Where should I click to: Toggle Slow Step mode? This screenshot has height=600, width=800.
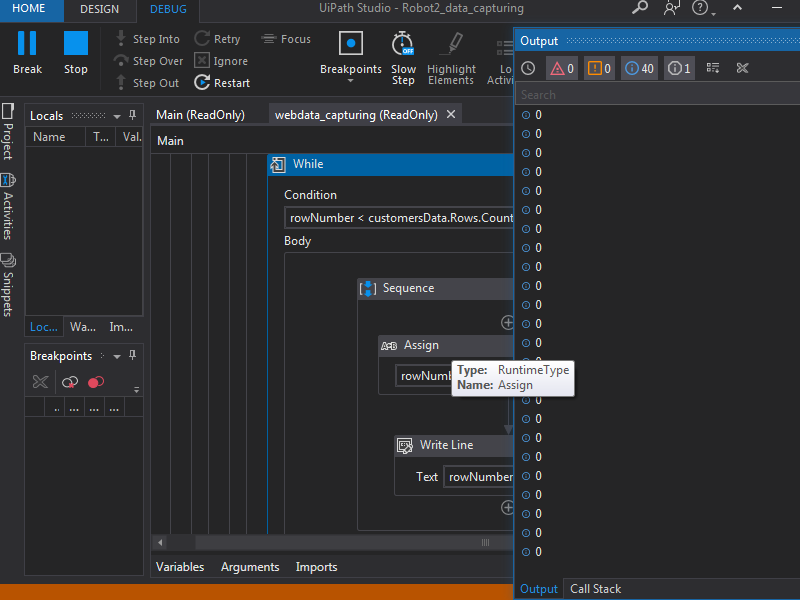[403, 58]
